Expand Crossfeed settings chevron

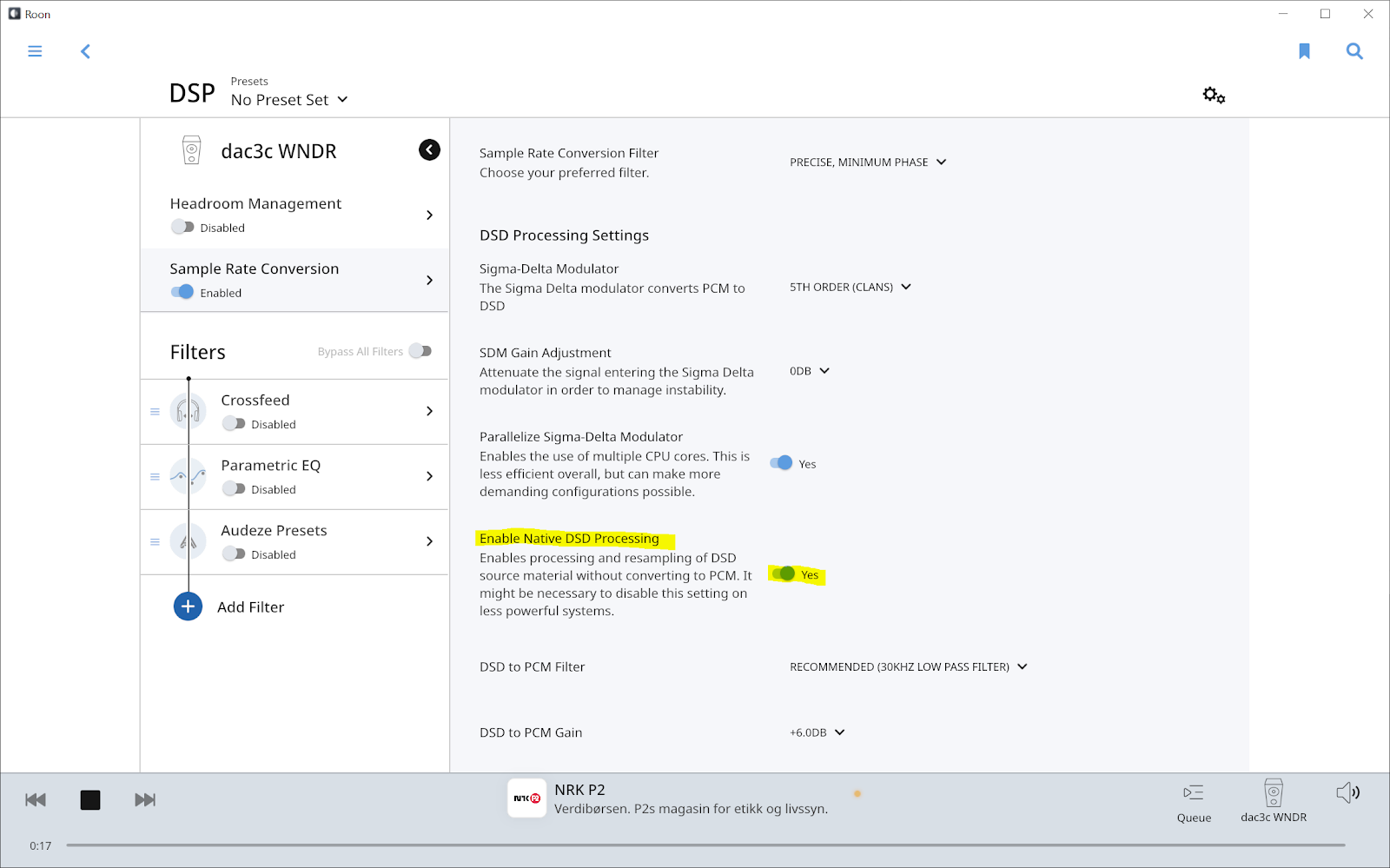(x=429, y=411)
